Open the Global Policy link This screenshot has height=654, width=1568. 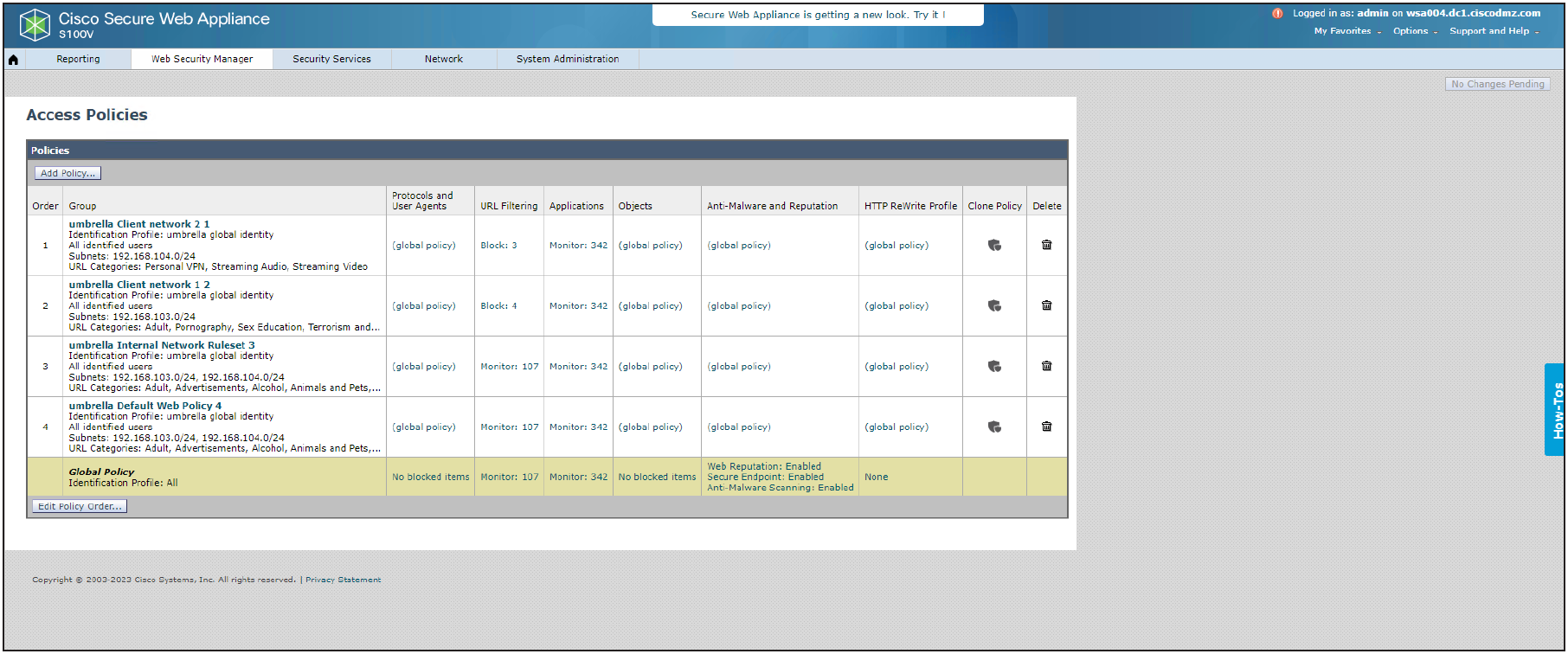tap(101, 472)
